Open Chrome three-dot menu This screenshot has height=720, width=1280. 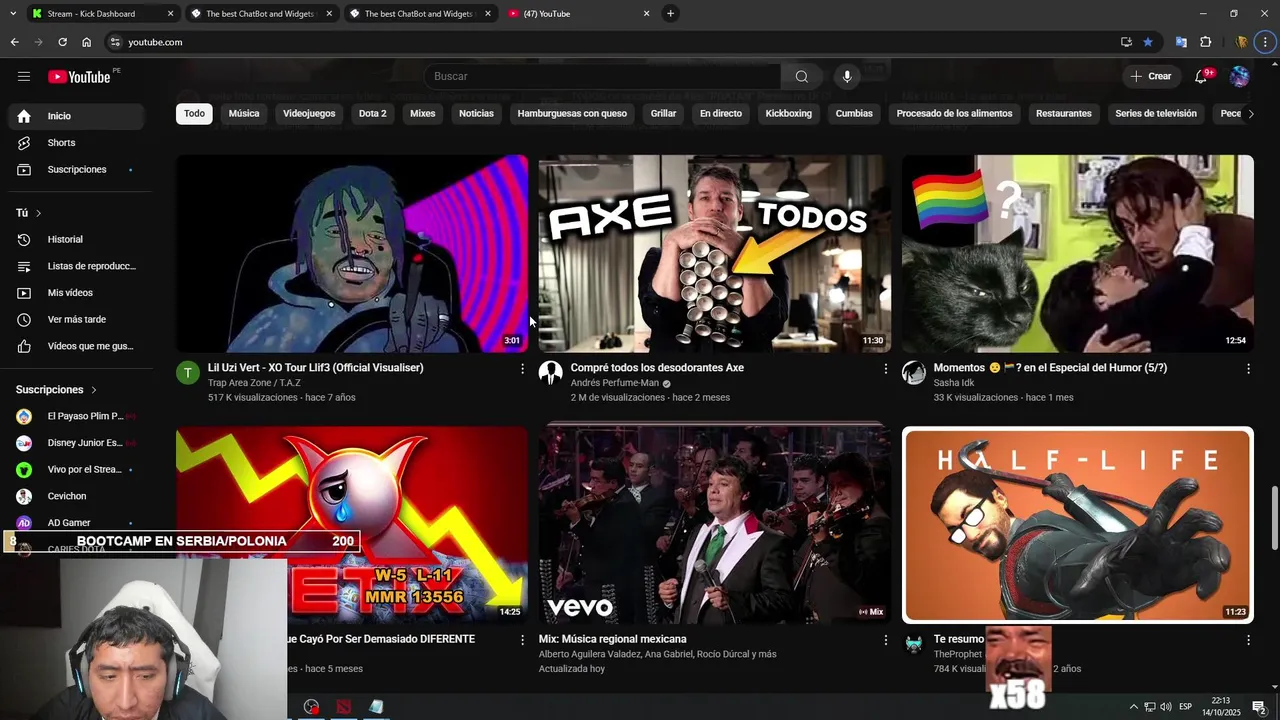[1265, 42]
